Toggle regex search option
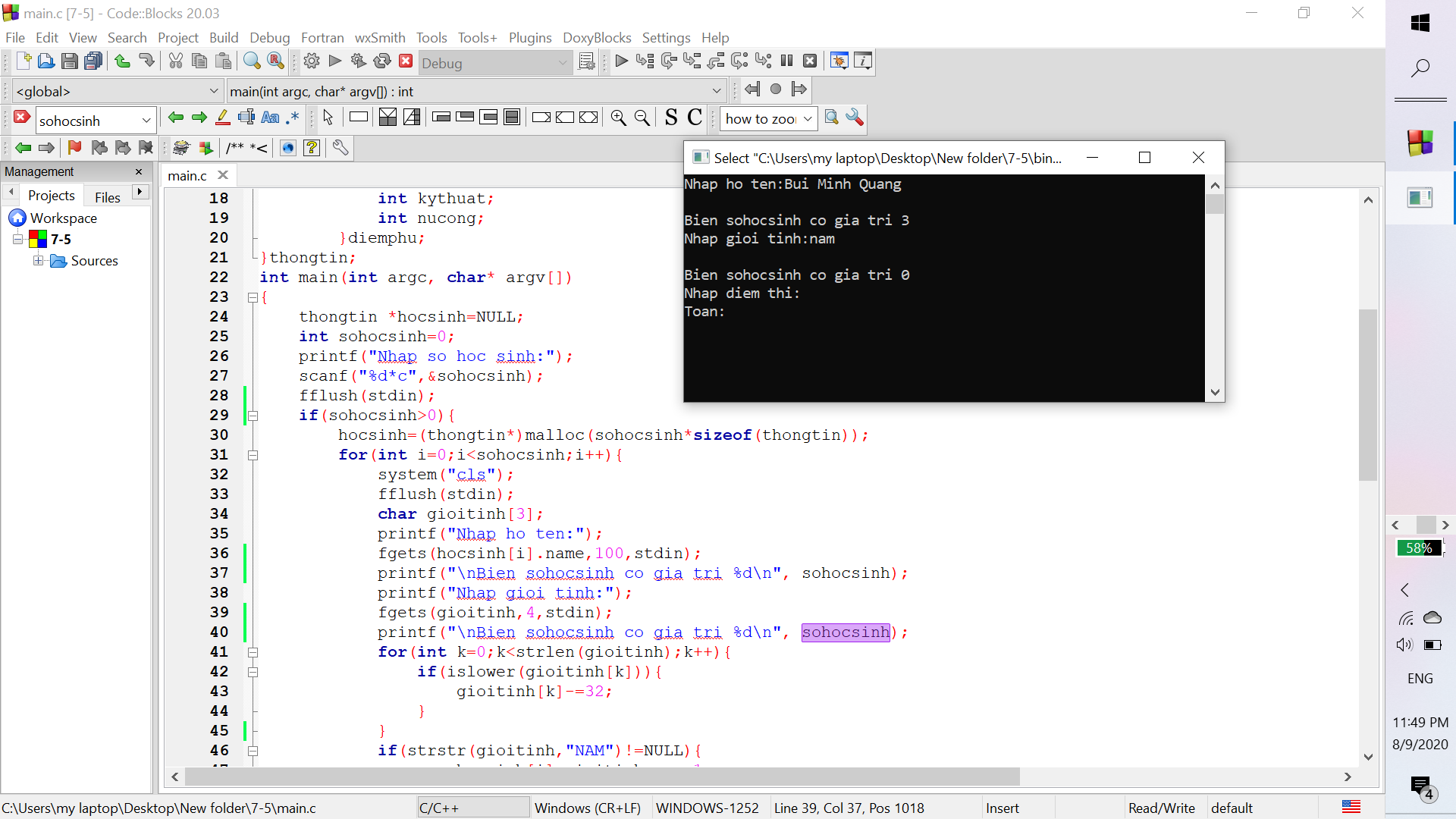Screen dimensions: 1456x819 [x=293, y=118]
